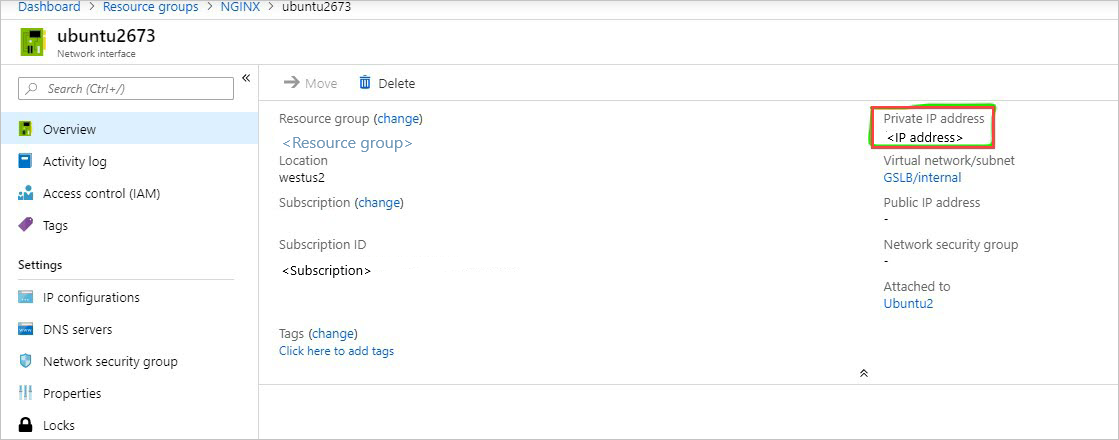Click the Overview sidebar icon

26,129
